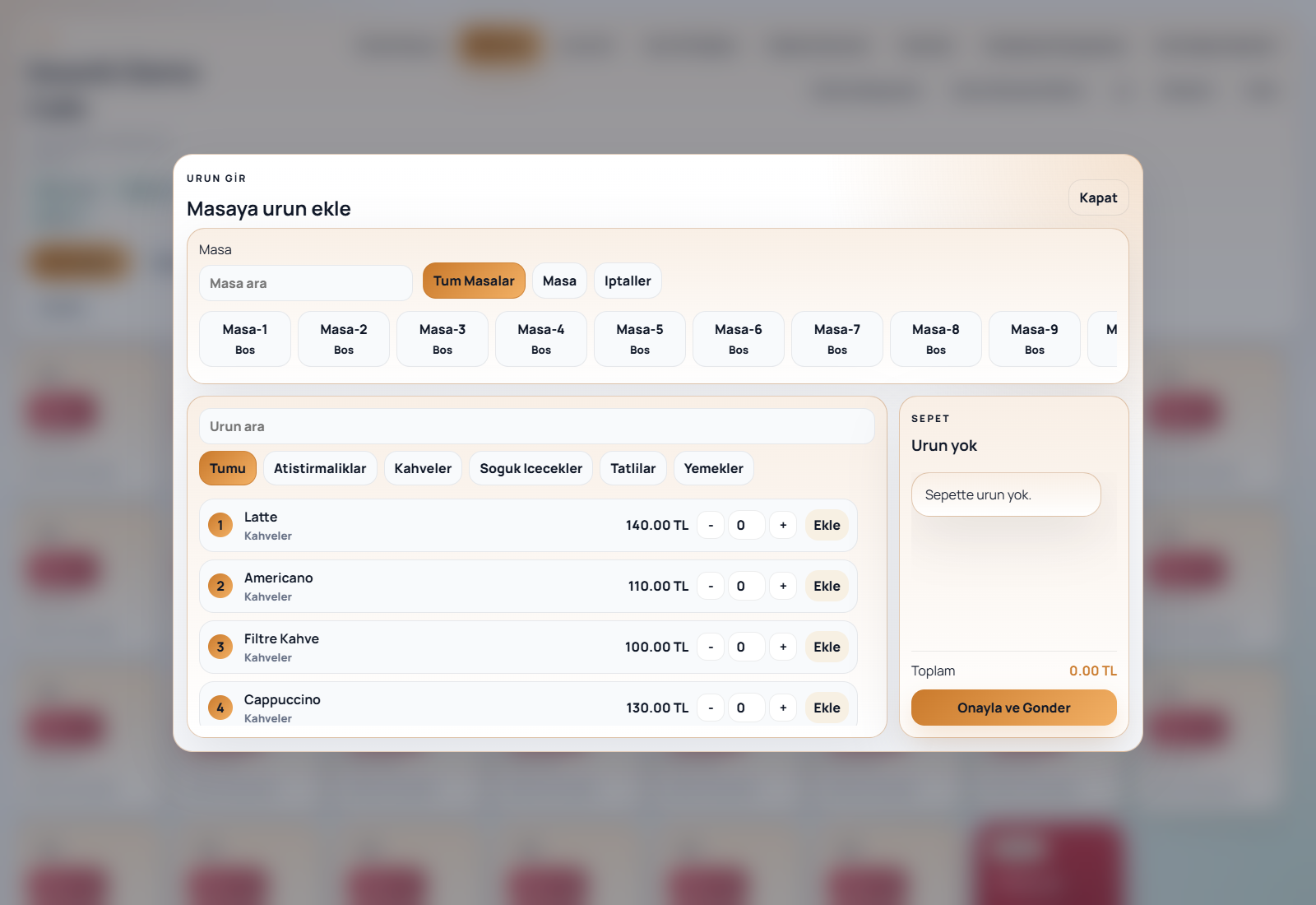Screen dimensions: 1316x905
Task: Click Onayla ve Gonder to confirm
Action: point(1013,708)
